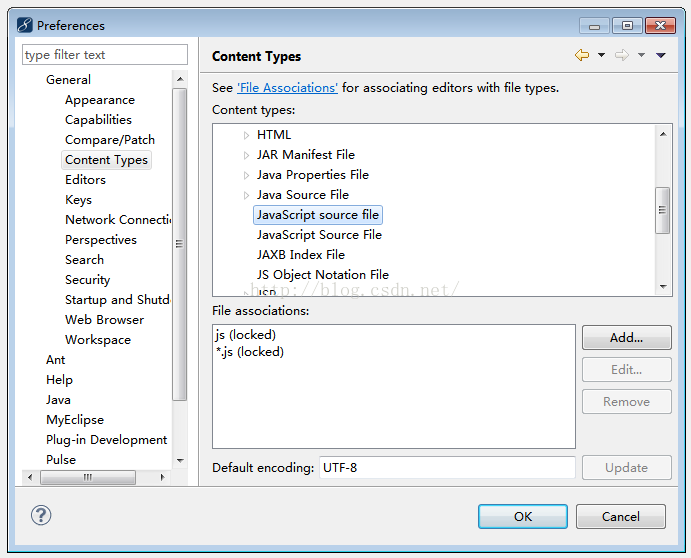Open Compare/Patch preferences page
The height and width of the screenshot is (558, 691).
pos(110,140)
